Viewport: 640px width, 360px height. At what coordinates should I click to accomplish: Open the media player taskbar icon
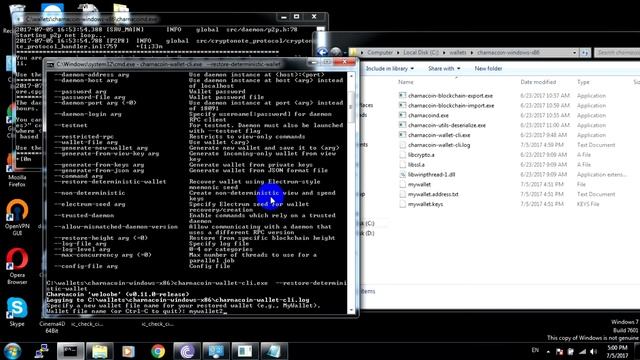click(129, 351)
